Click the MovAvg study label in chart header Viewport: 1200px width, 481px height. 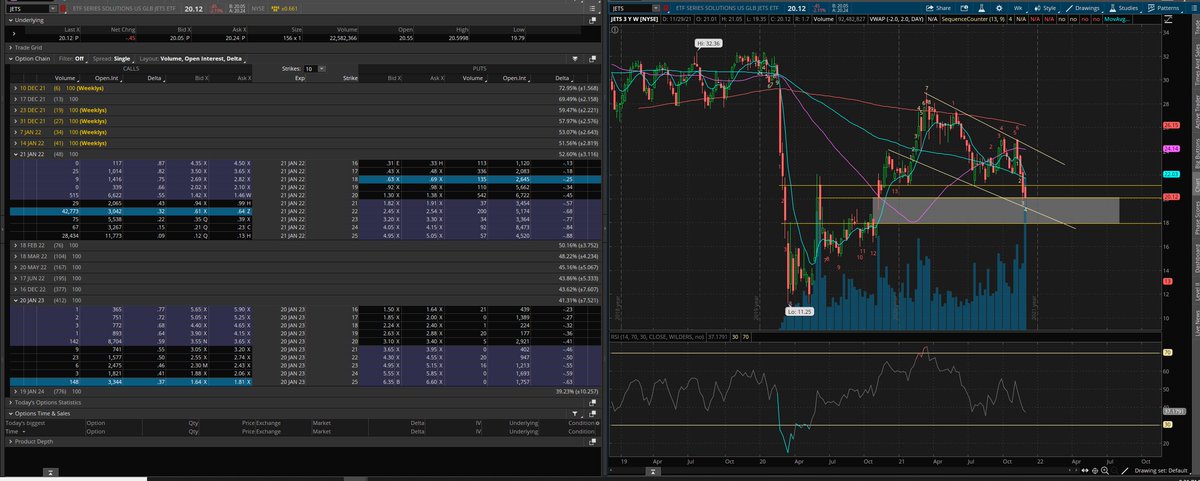(1117, 20)
